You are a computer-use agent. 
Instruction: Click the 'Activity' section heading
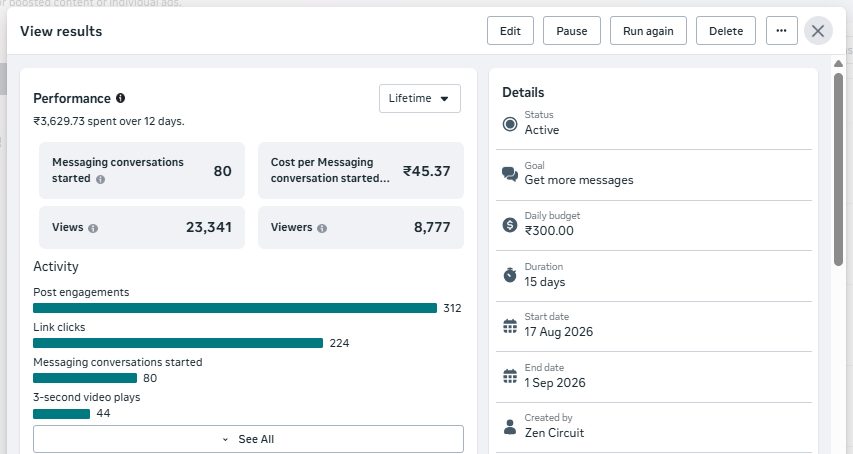click(56, 266)
